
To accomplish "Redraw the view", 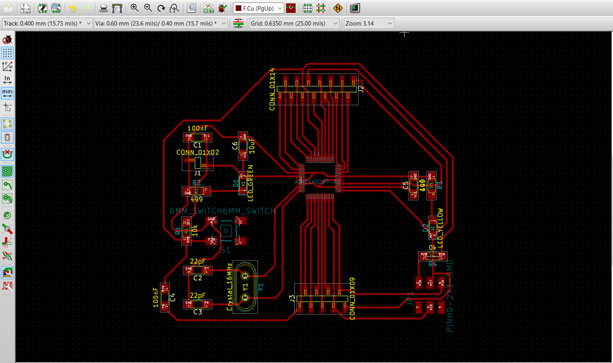I will click(161, 8).
